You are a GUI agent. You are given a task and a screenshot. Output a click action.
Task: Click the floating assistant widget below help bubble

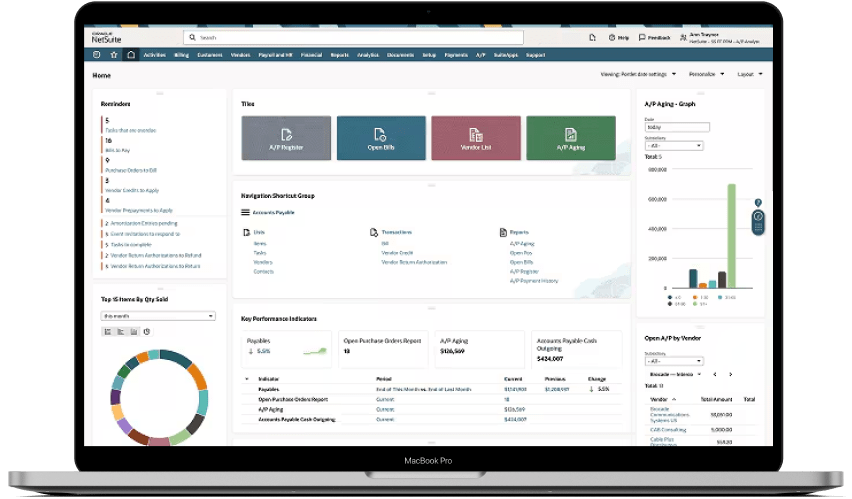coord(758,222)
